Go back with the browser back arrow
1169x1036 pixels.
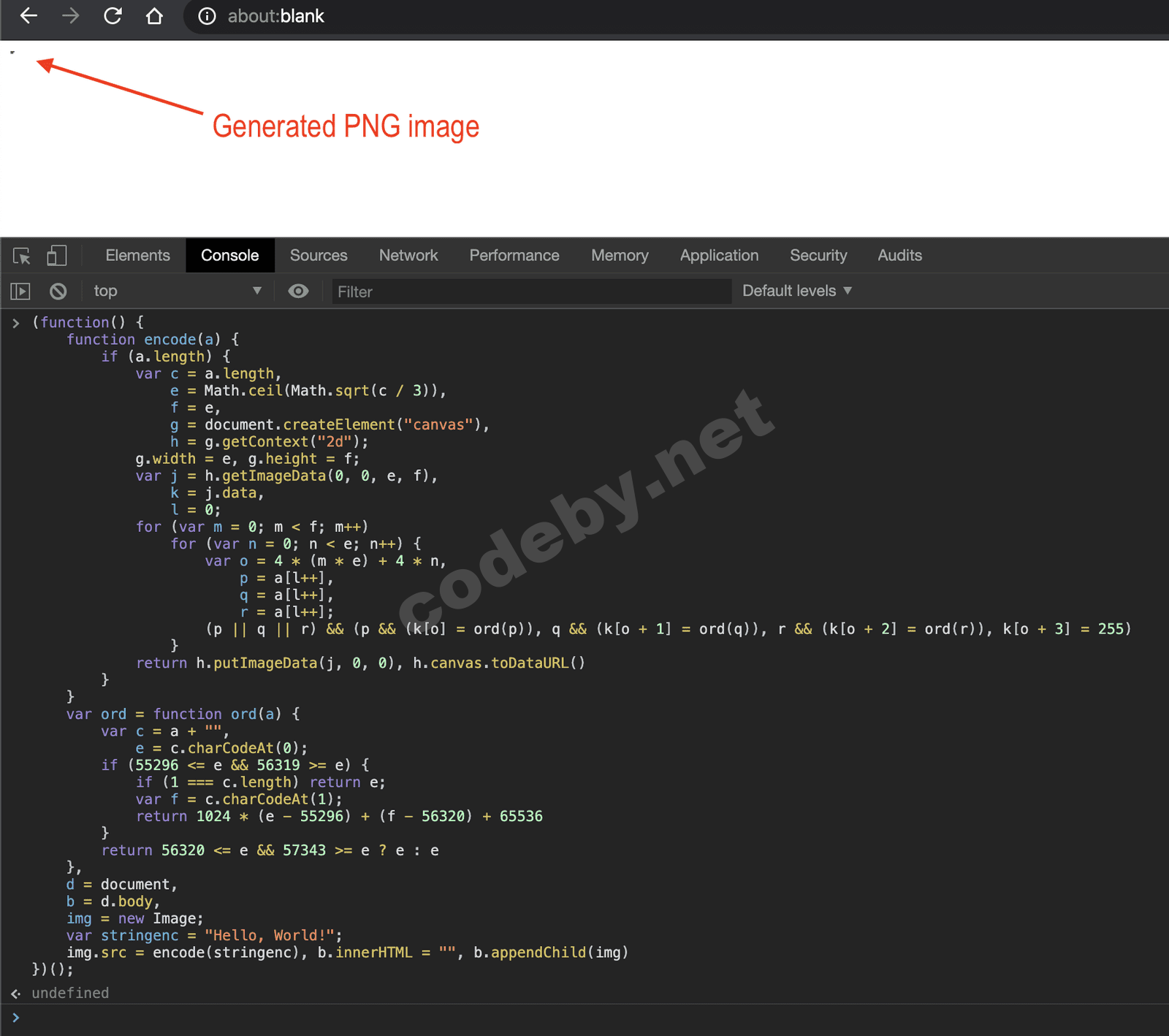pyautogui.click(x=28, y=16)
